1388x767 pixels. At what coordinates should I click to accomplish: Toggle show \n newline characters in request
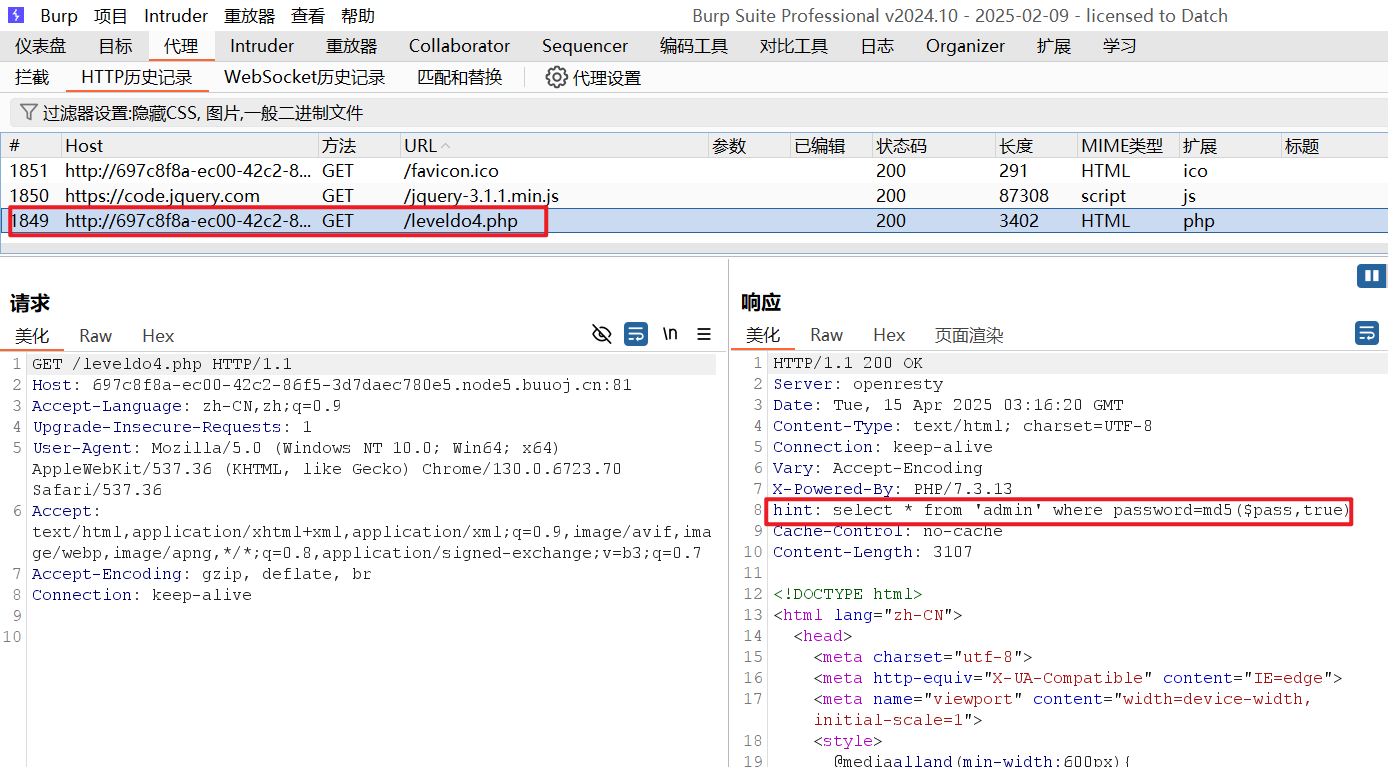tap(670, 334)
